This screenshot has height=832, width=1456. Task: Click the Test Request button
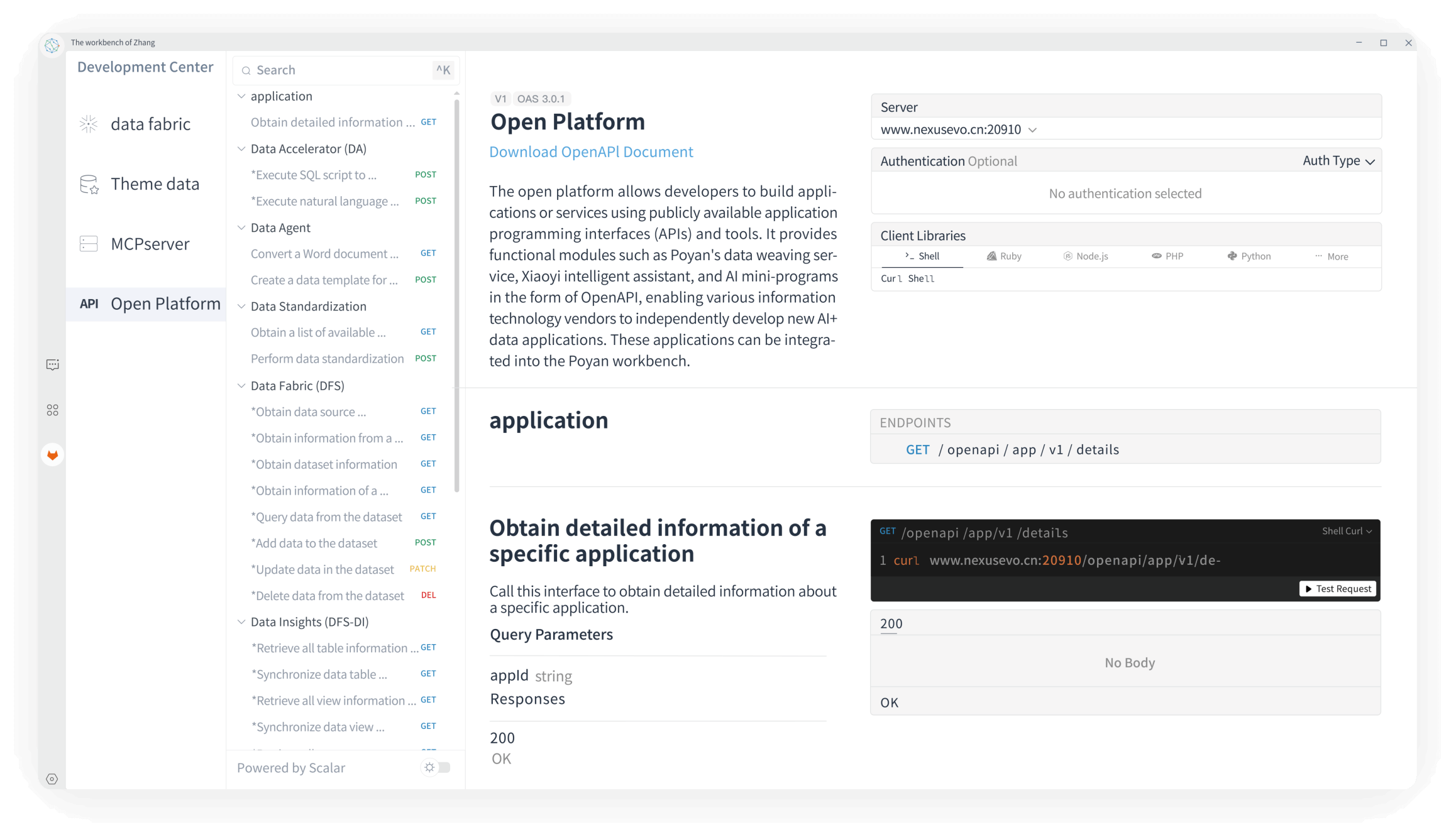[1337, 588]
